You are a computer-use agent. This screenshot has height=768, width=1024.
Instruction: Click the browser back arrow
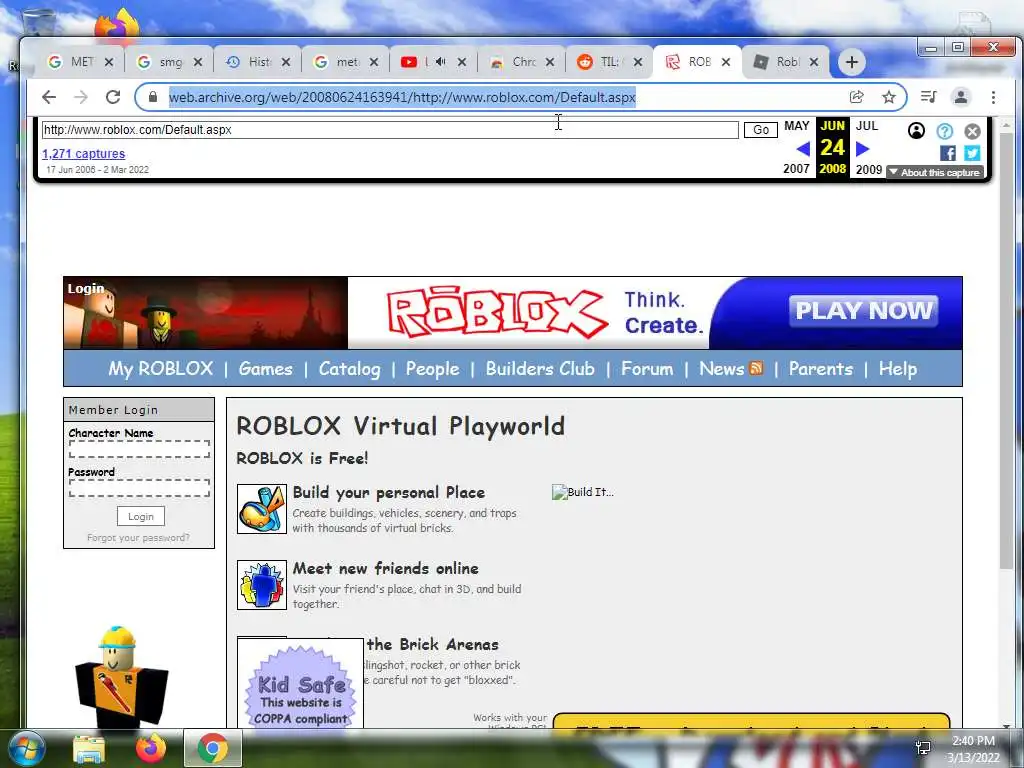click(x=49, y=97)
